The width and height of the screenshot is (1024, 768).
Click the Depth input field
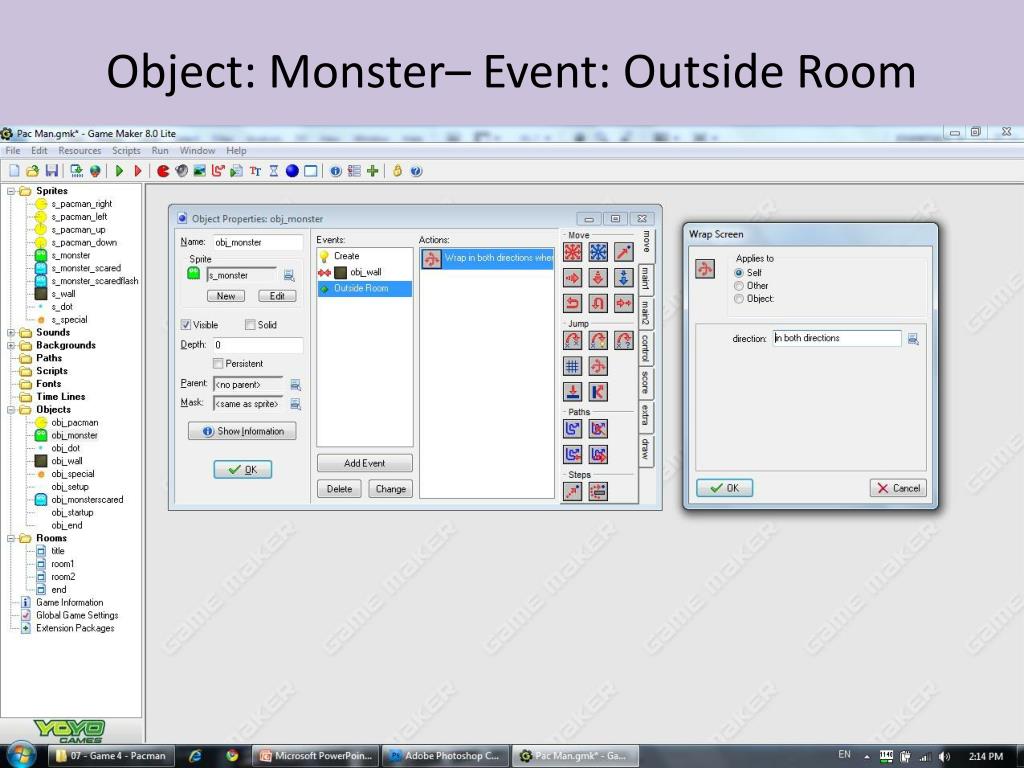point(258,345)
